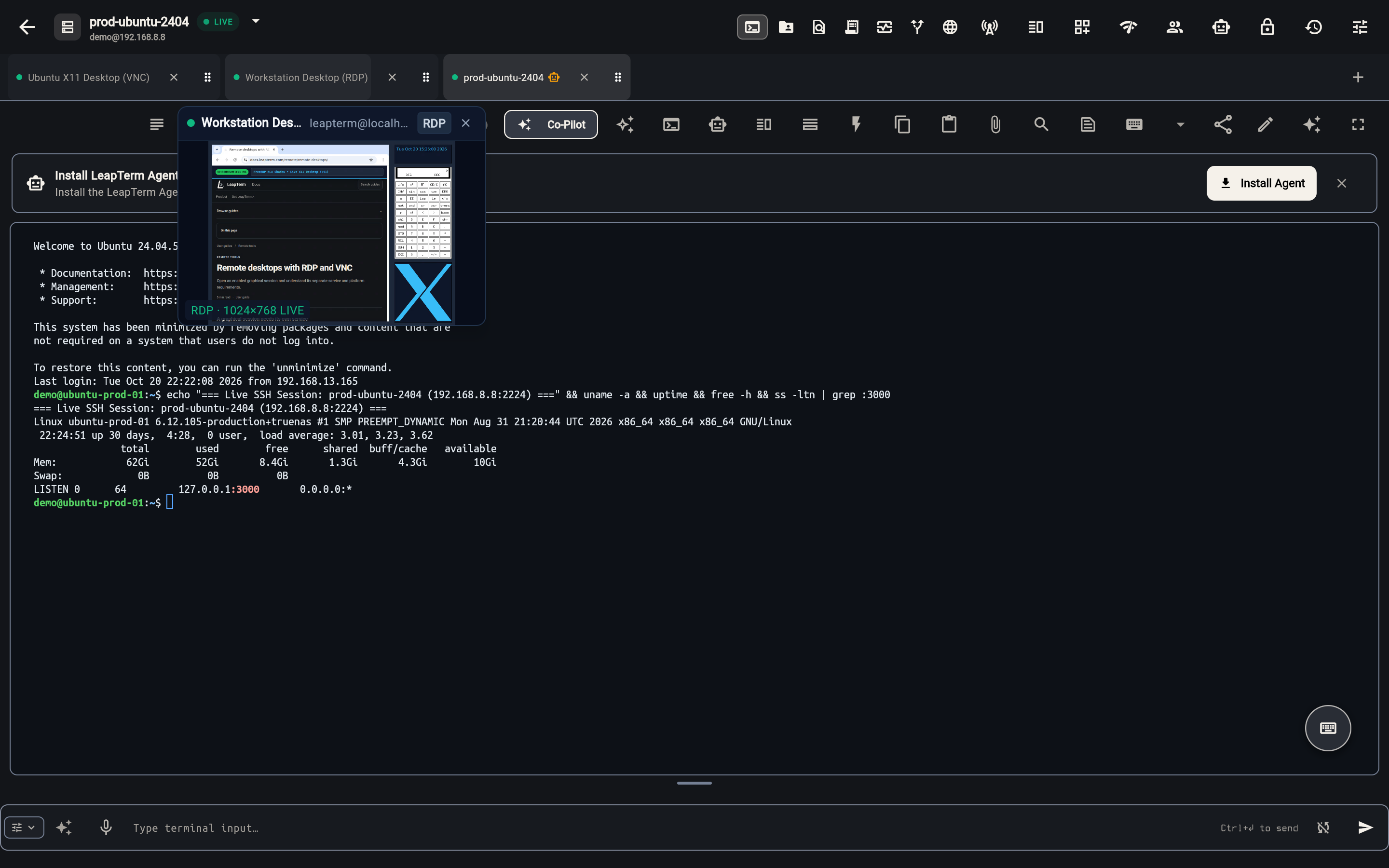Select the prod-ubuntu-2404 tab

[x=504, y=77]
